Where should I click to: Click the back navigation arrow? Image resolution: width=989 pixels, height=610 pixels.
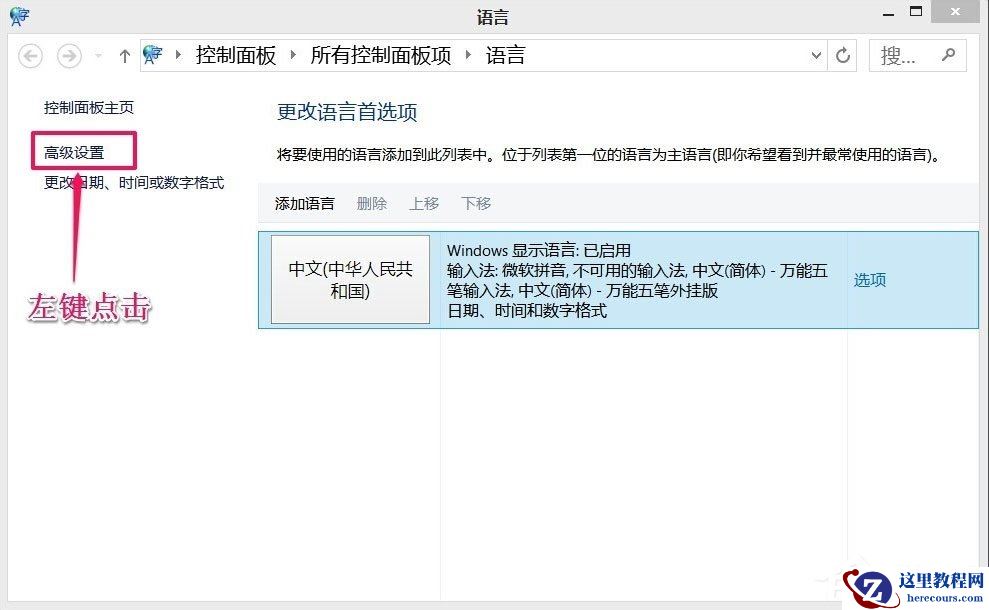30,56
